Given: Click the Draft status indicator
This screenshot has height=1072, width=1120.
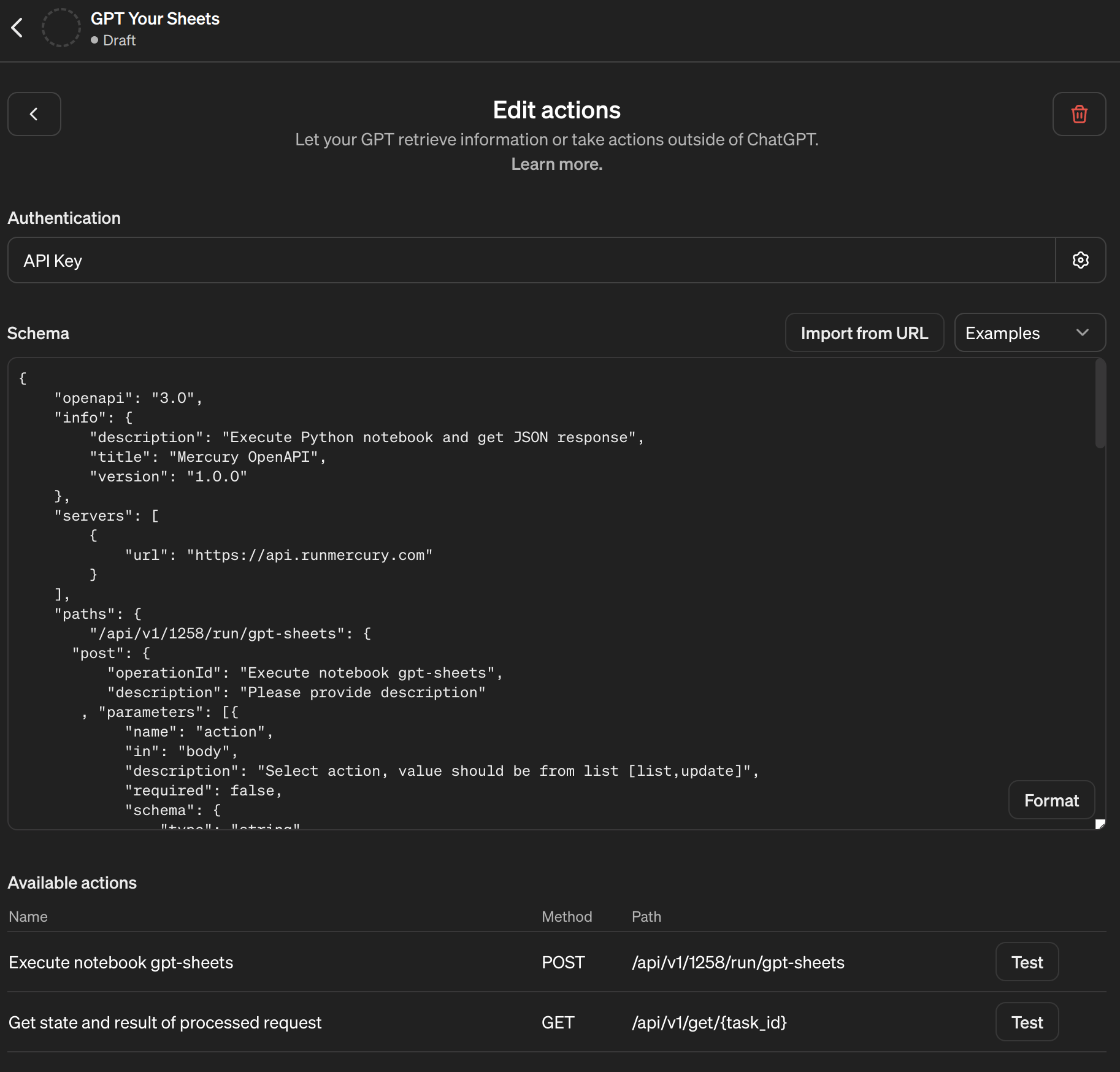Looking at the screenshot, I should point(113,40).
